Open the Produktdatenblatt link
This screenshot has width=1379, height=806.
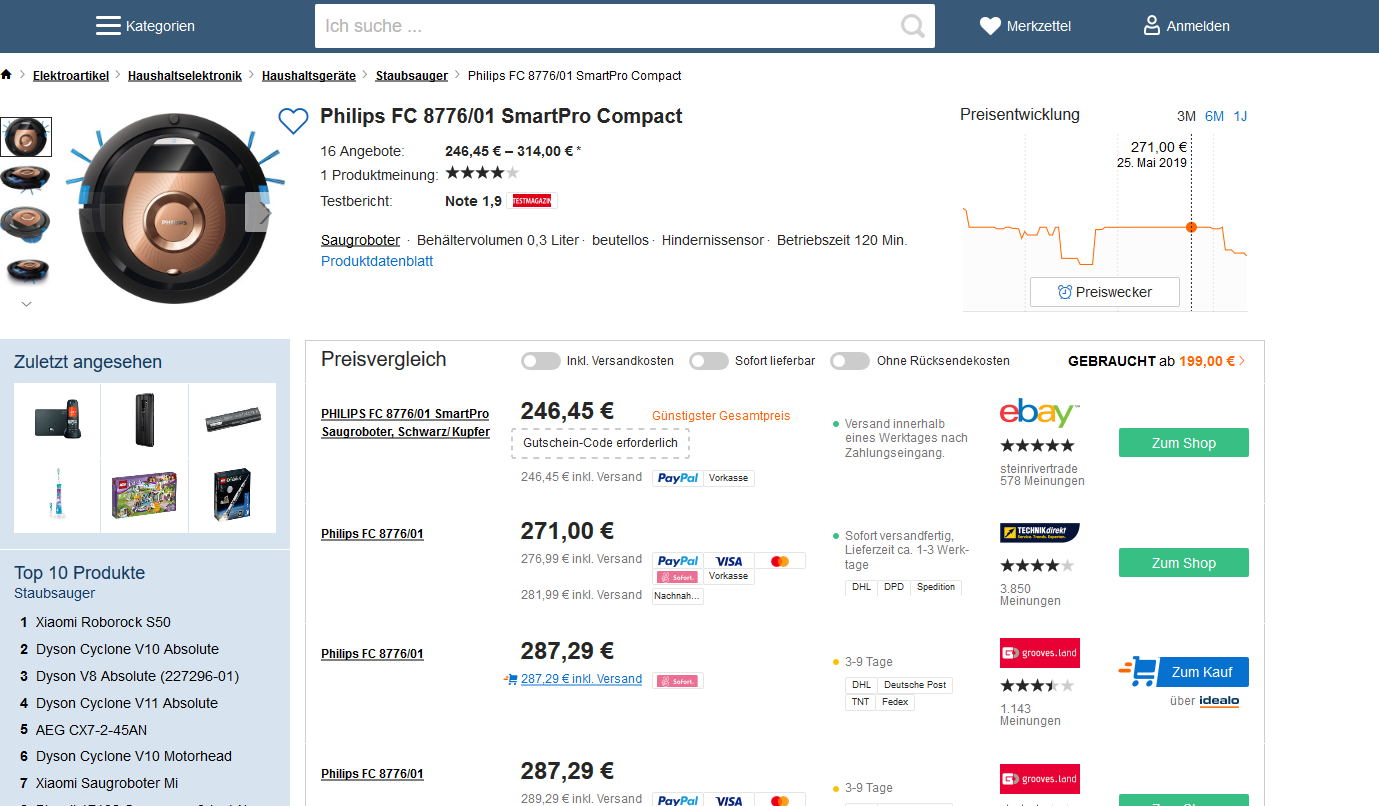[377, 261]
